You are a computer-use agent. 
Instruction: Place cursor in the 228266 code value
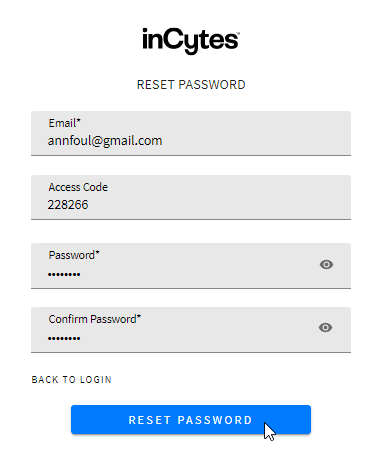68,205
